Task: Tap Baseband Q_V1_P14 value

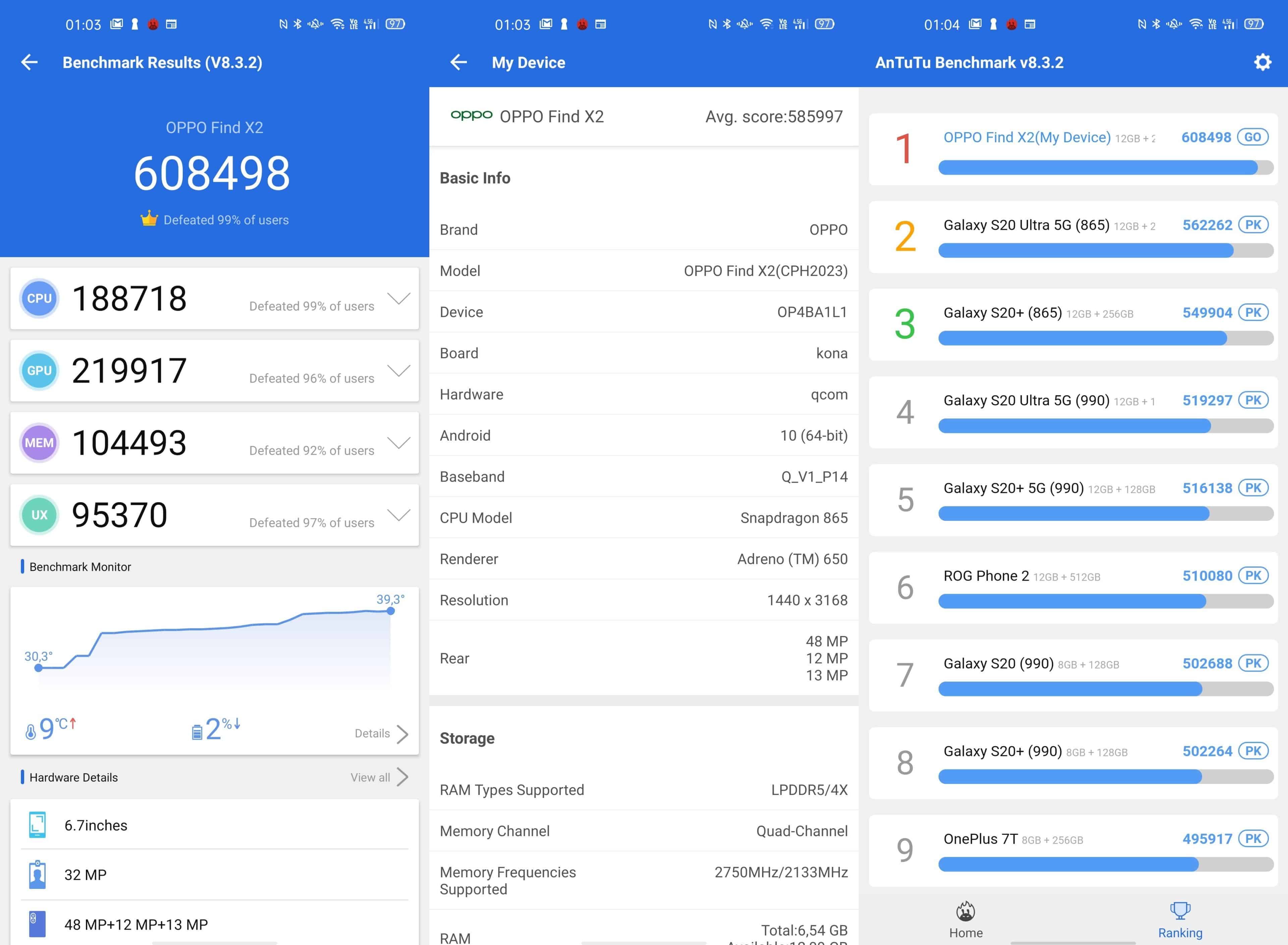Action: (815, 477)
